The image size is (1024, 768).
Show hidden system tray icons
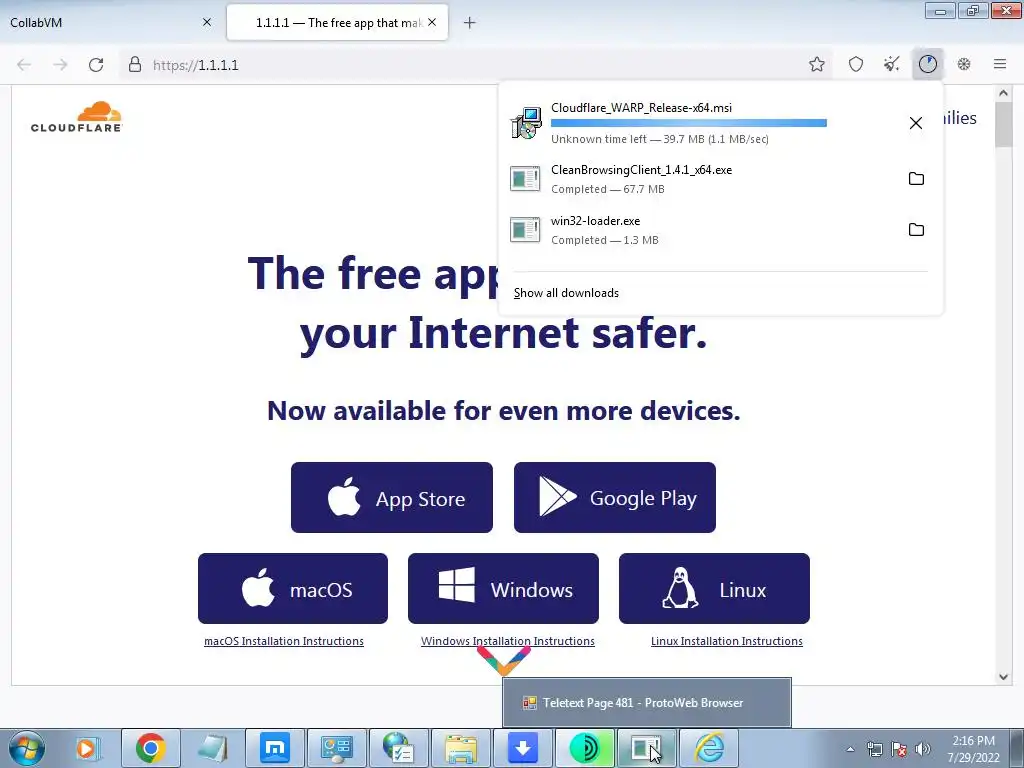[x=850, y=749]
